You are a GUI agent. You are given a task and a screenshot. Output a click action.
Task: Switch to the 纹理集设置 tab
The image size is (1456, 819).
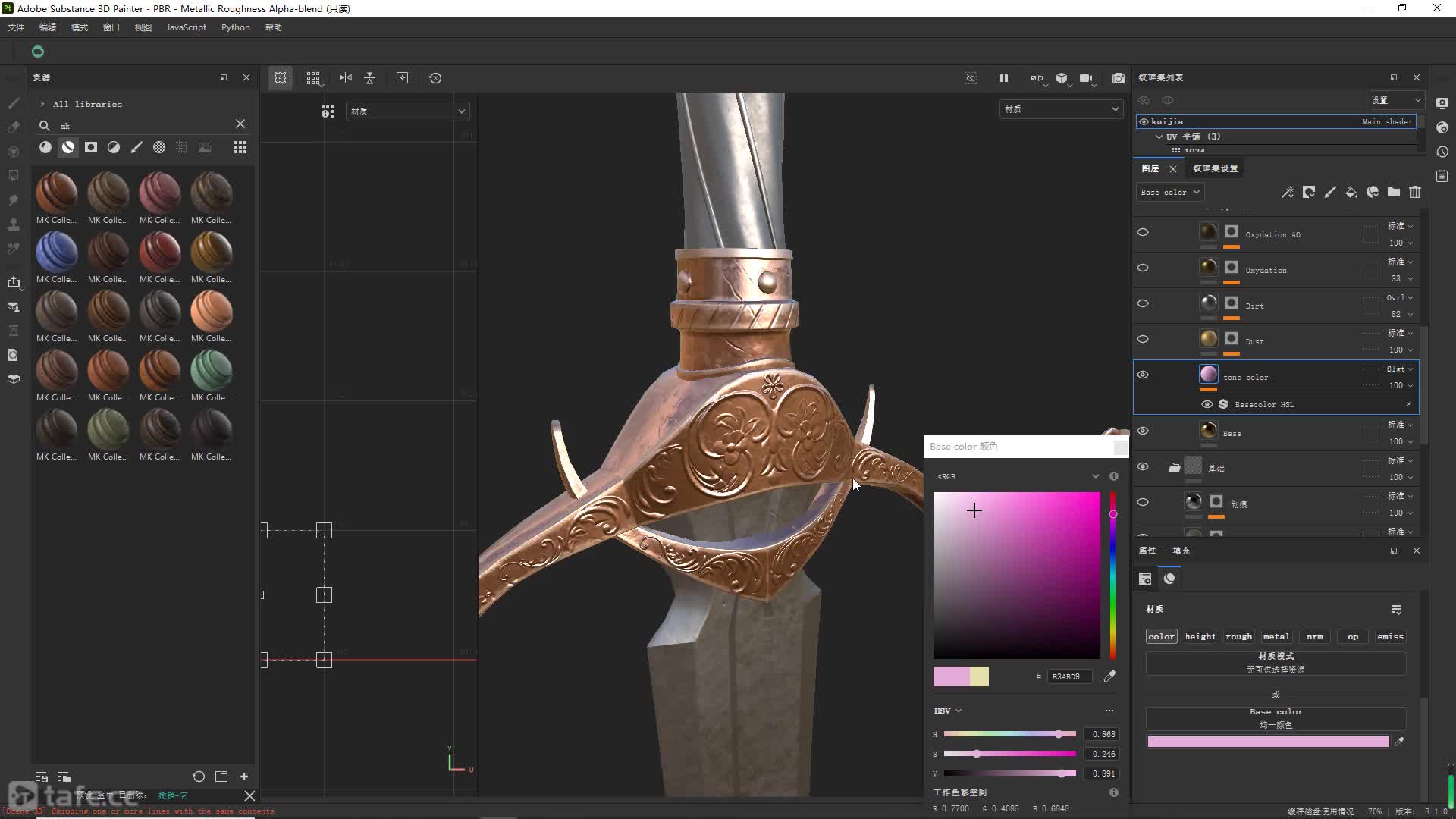[1215, 168]
